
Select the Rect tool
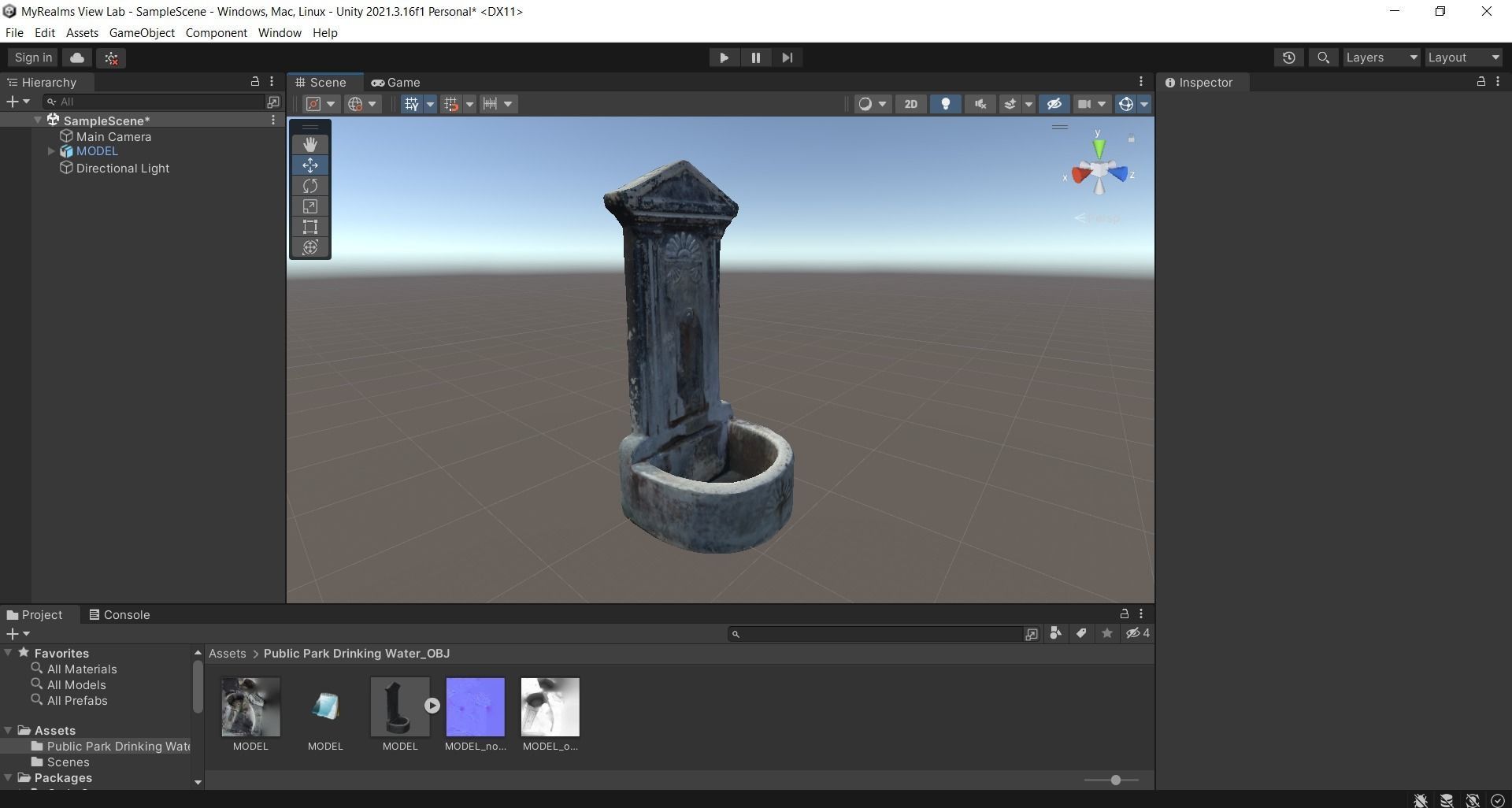click(310, 227)
